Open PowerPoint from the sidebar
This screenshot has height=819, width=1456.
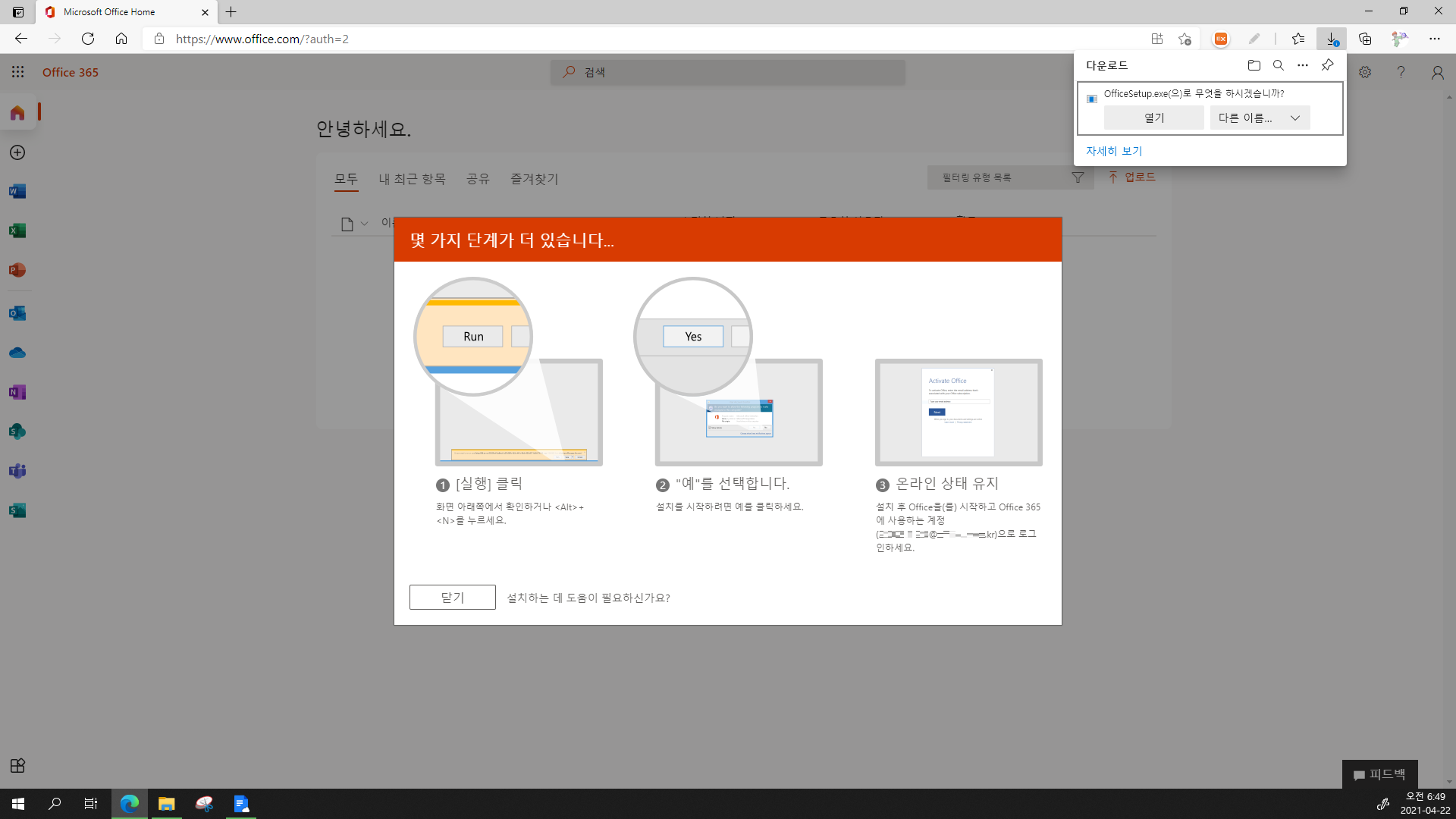point(17,270)
